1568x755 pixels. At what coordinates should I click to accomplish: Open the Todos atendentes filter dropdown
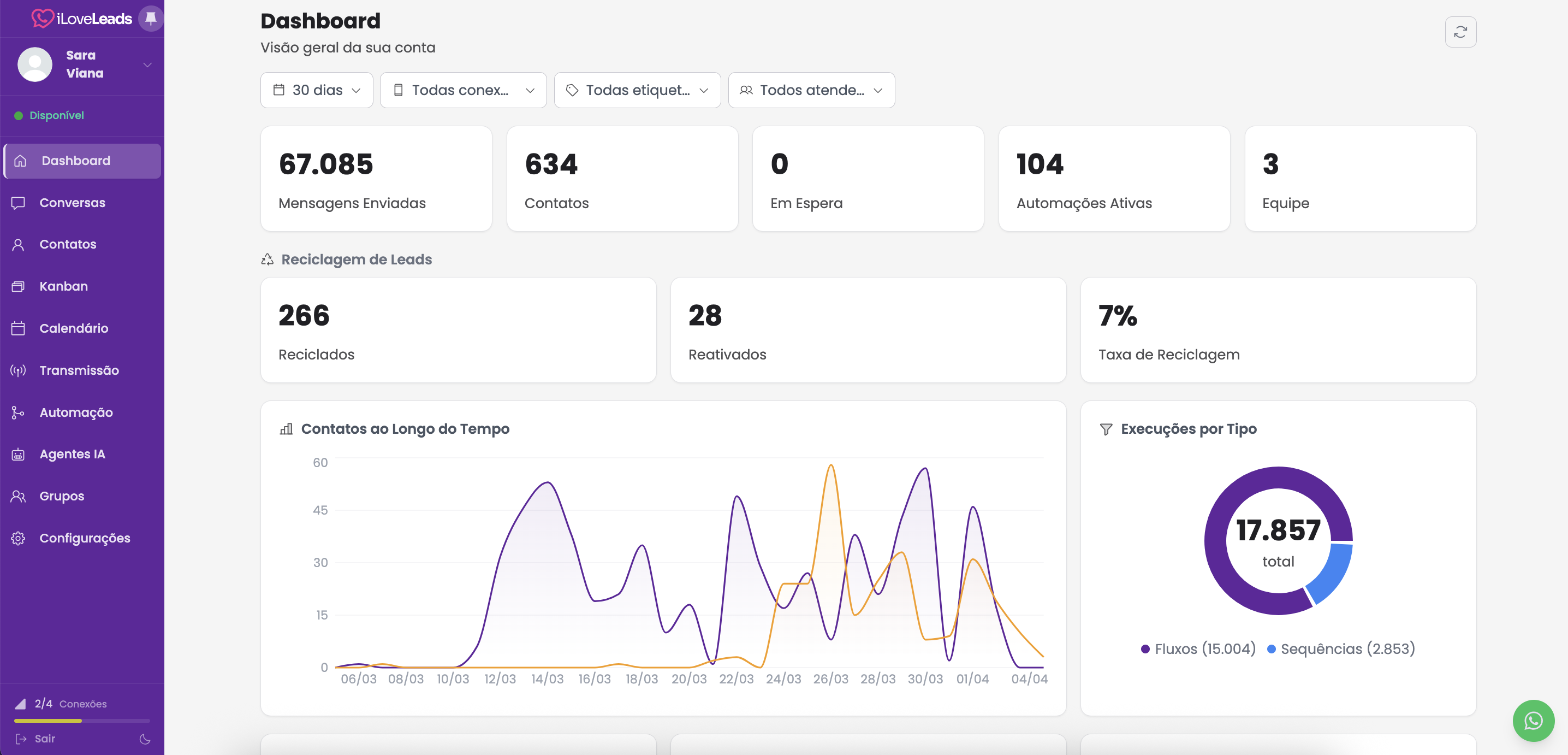811,90
